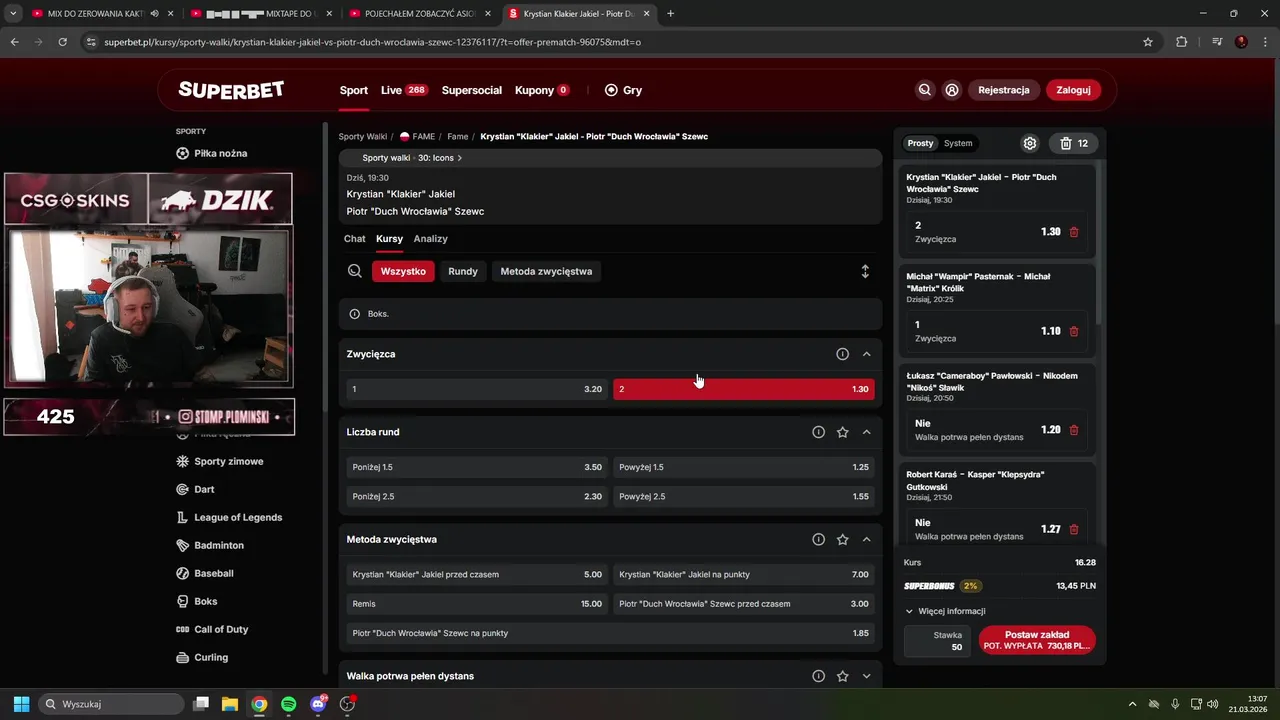Click Postaw zakład to place the bet
Image resolution: width=1280 pixels, height=720 pixels.
click(x=1037, y=640)
